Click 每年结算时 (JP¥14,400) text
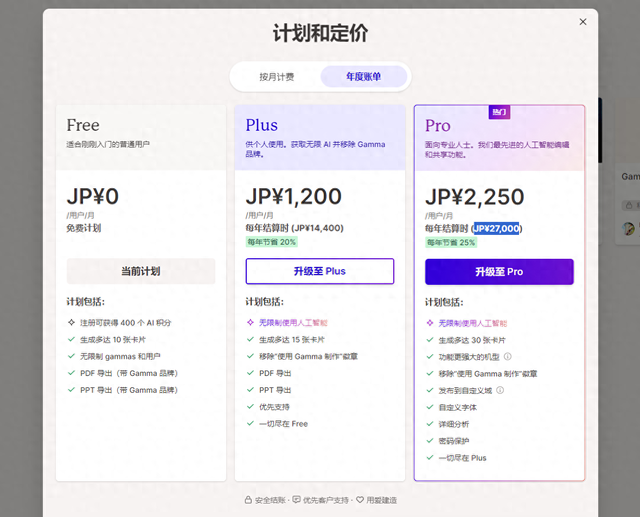 pos(294,228)
